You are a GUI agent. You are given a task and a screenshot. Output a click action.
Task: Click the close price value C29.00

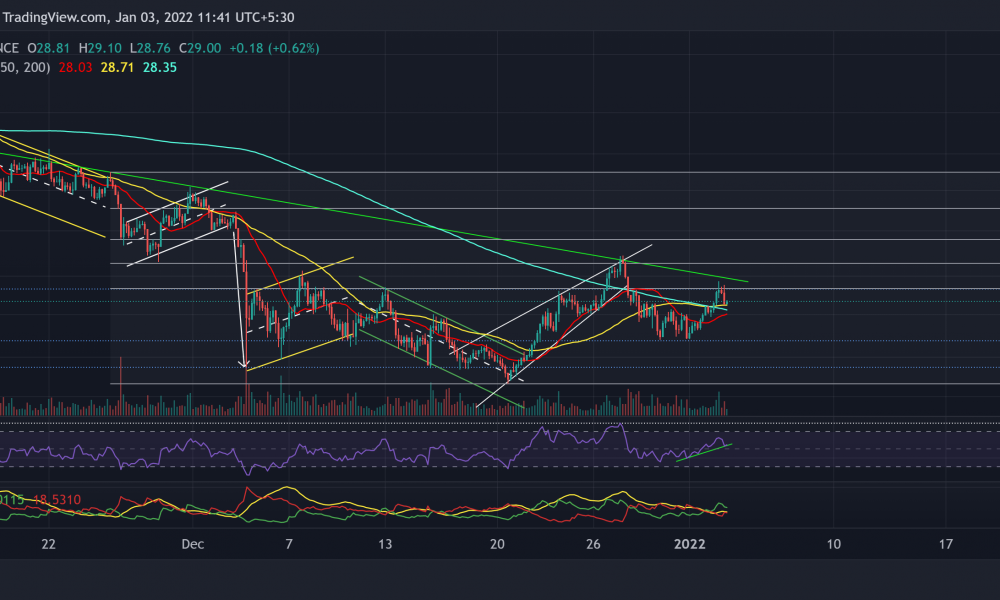click(200, 48)
